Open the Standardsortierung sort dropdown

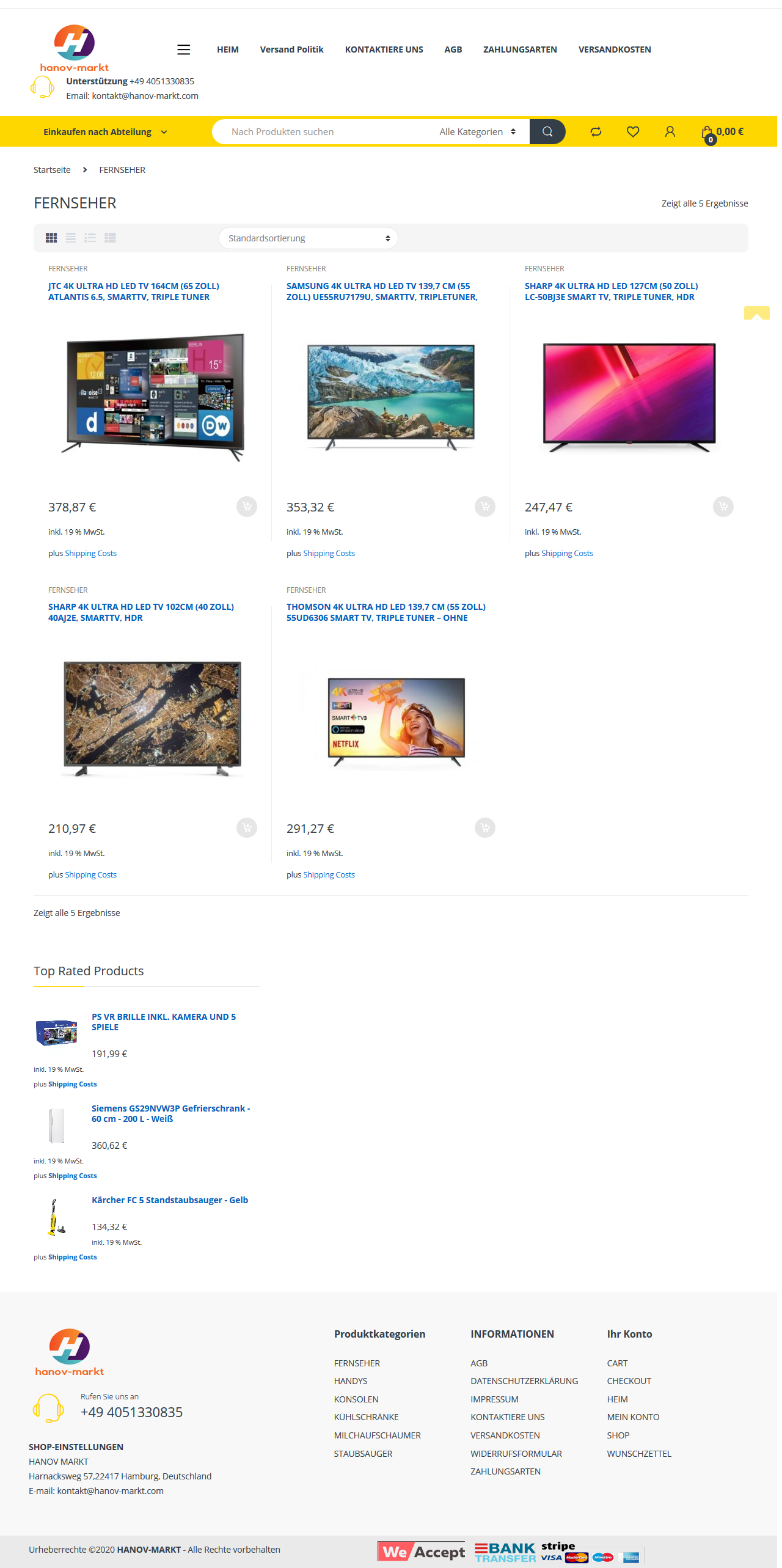pyautogui.click(x=309, y=238)
